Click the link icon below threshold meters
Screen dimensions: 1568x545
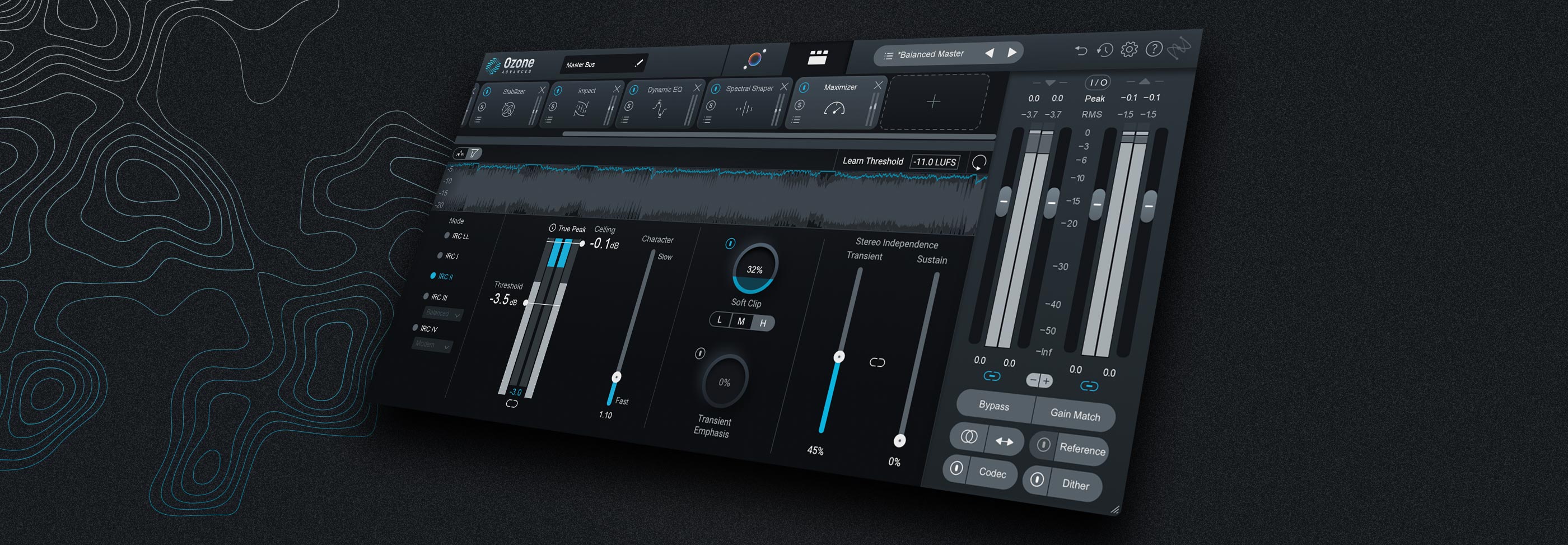pos(512,404)
